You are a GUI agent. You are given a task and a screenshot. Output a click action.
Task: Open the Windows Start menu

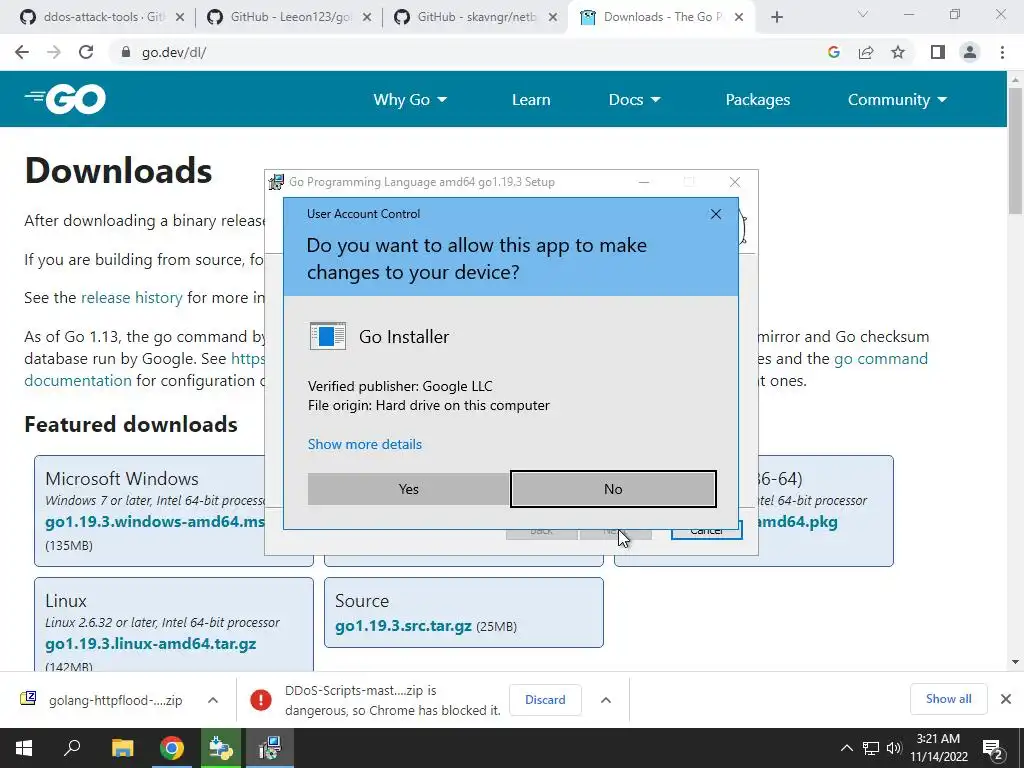click(24, 748)
